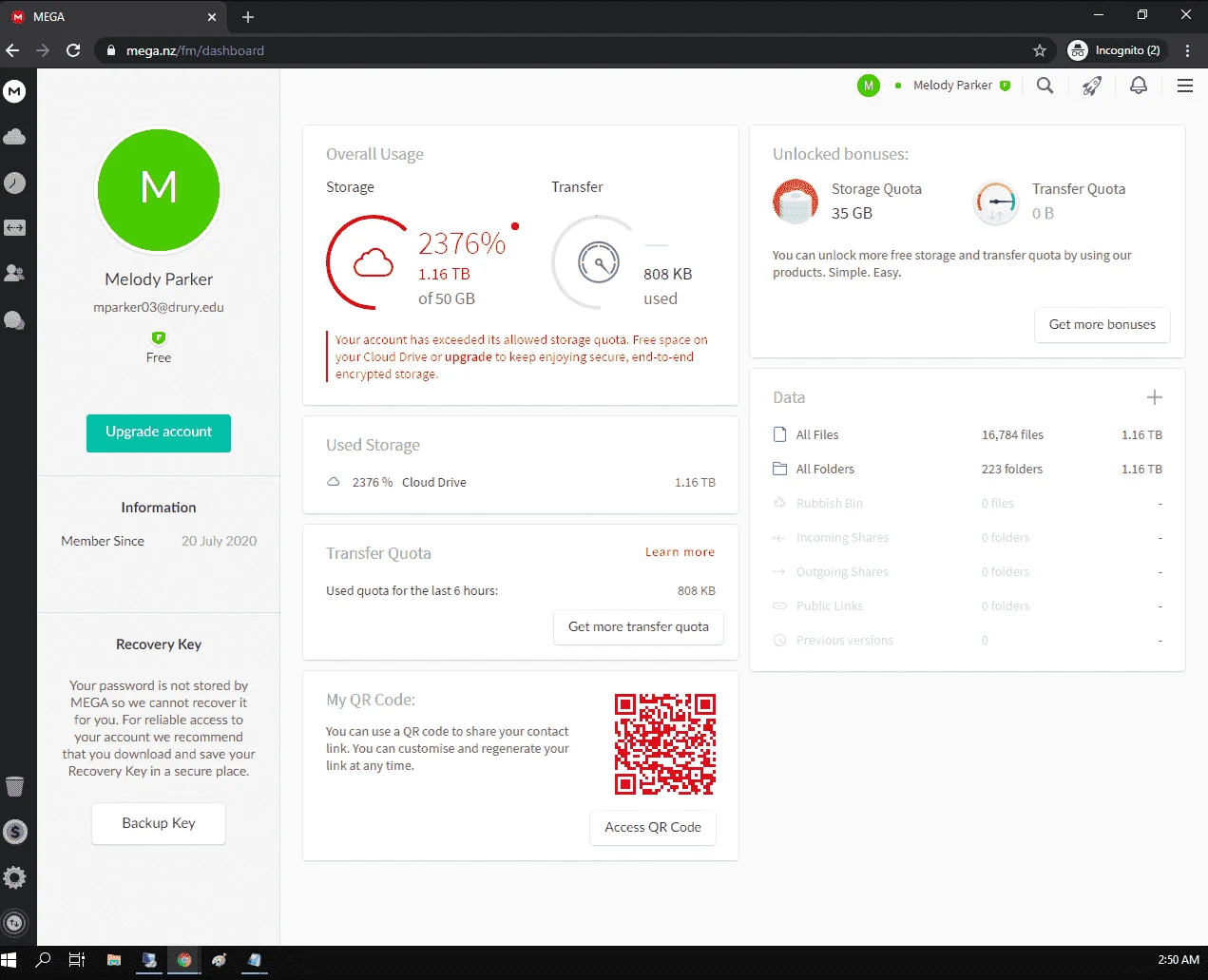Viewport: 1208px width, 980px height.
Task: Click the address bar showing mega.nz/fm/dashboard
Action: pos(570,50)
